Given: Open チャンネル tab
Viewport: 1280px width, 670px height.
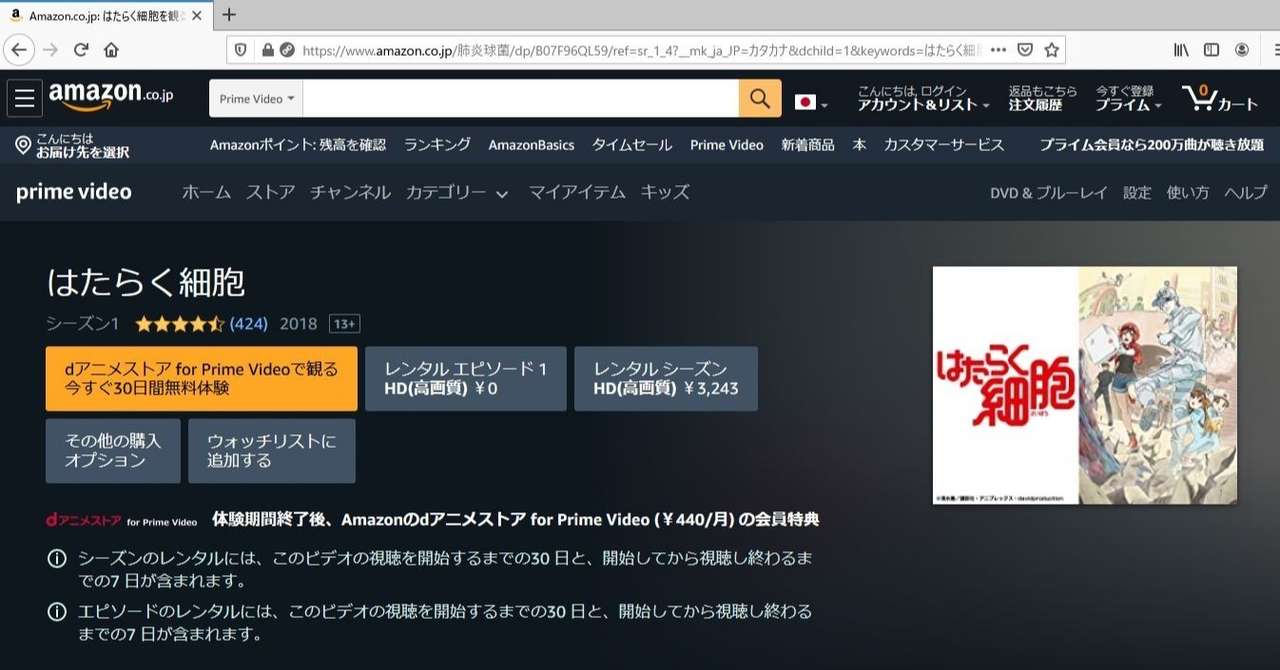Looking at the screenshot, I should click(x=350, y=192).
